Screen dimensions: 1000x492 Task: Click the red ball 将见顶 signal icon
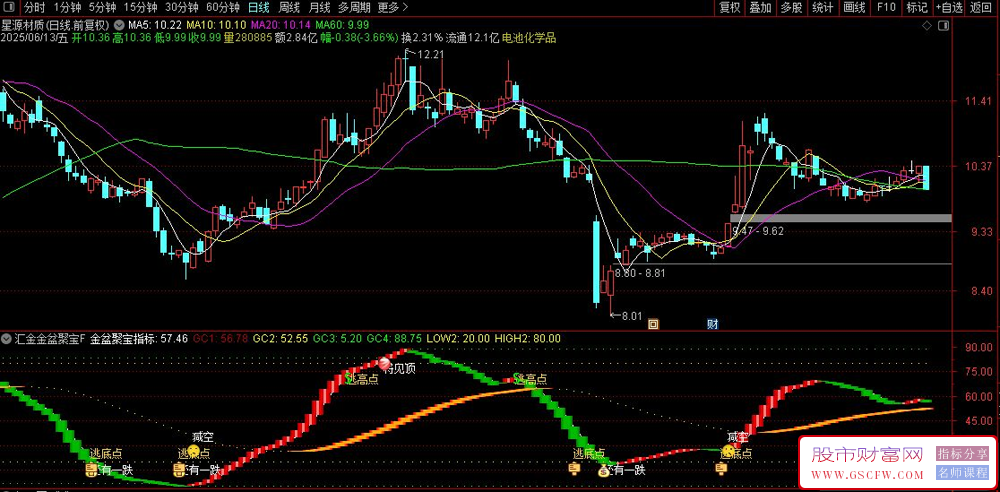tap(386, 364)
